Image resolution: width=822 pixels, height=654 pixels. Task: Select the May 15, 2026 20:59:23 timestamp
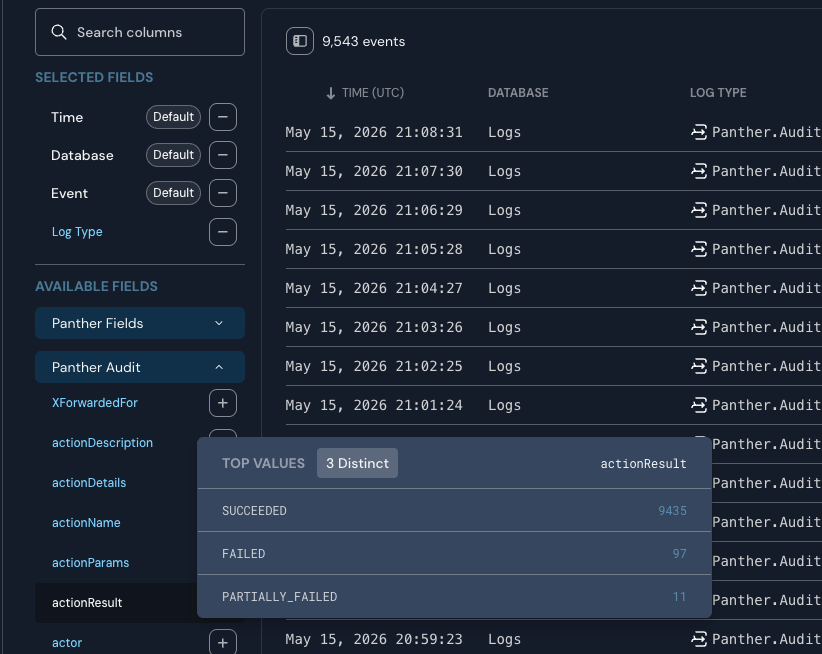[x=374, y=639]
